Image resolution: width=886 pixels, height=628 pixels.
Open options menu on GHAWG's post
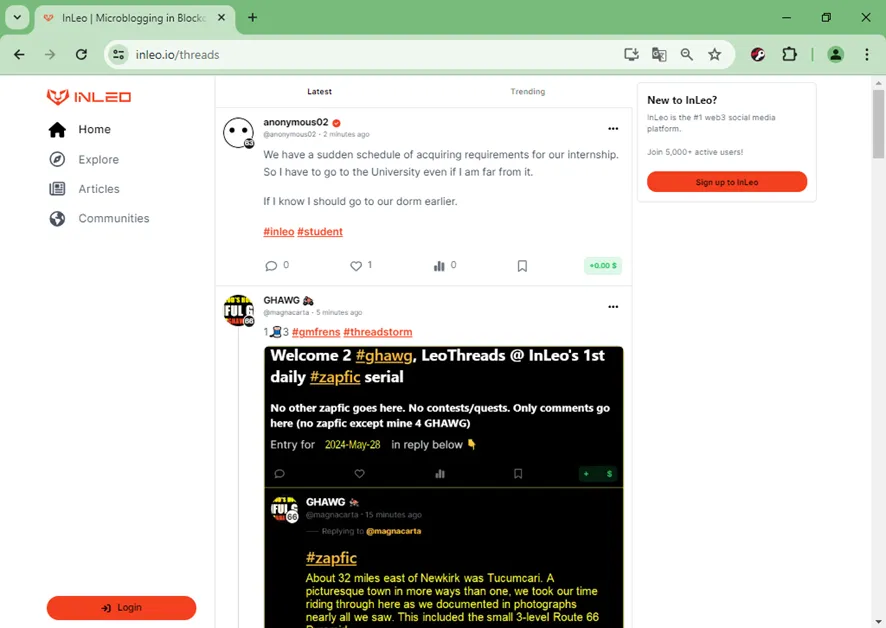click(x=613, y=307)
